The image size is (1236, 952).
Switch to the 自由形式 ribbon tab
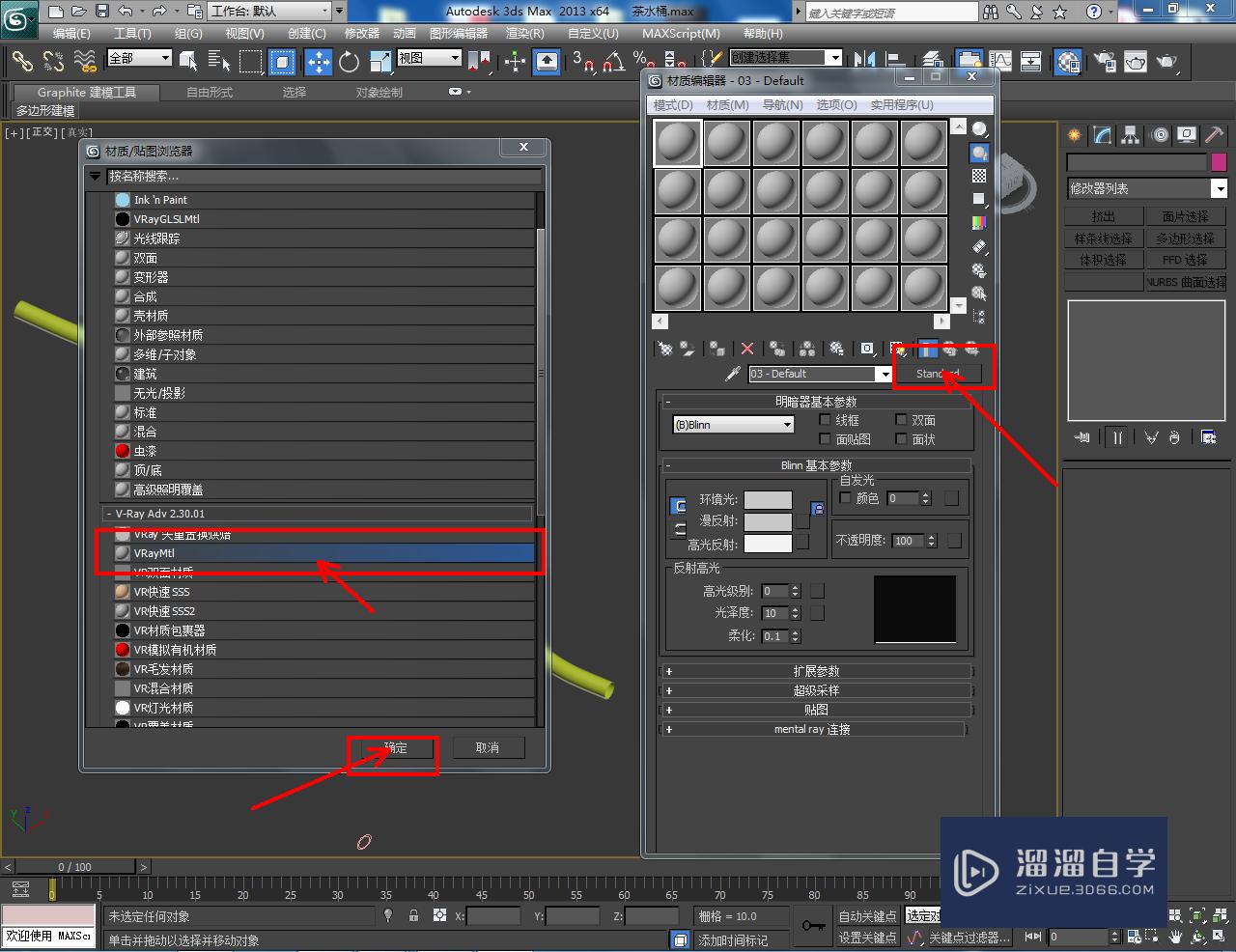(x=210, y=93)
